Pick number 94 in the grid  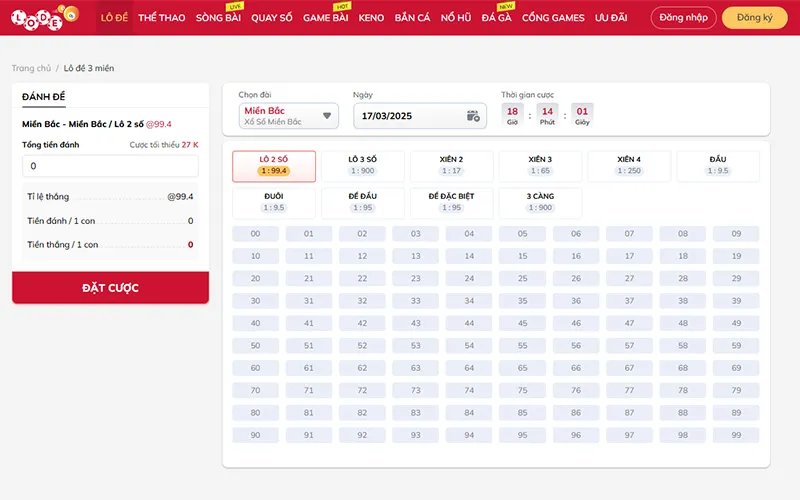(x=469, y=435)
